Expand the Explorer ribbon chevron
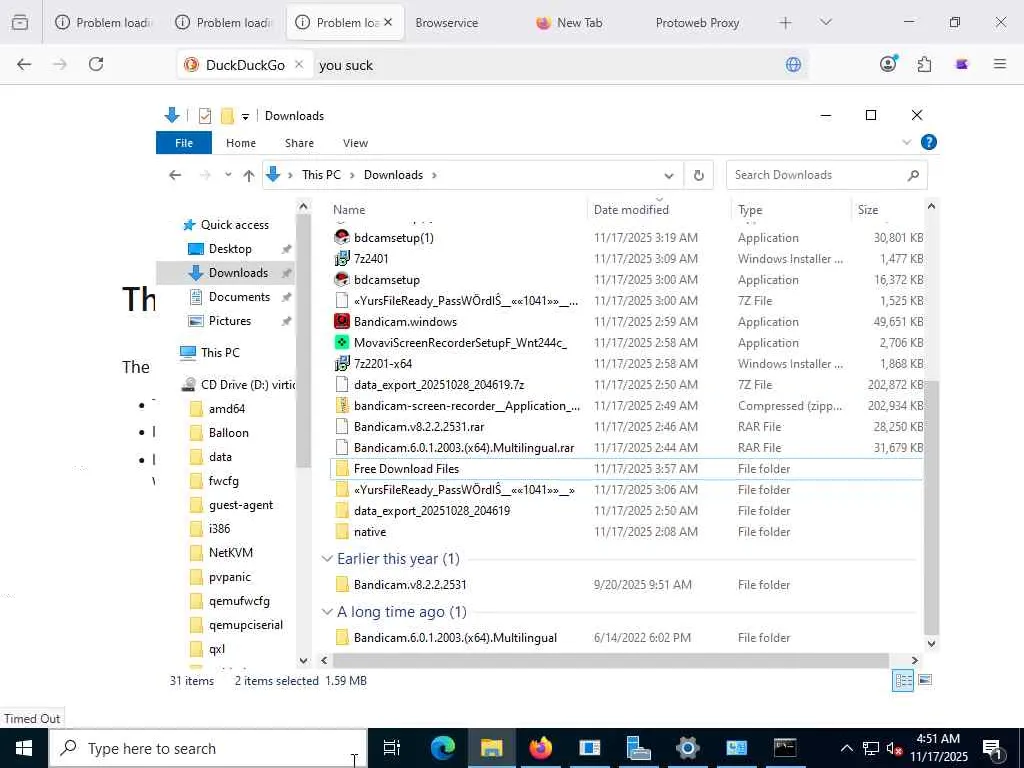 (906, 142)
